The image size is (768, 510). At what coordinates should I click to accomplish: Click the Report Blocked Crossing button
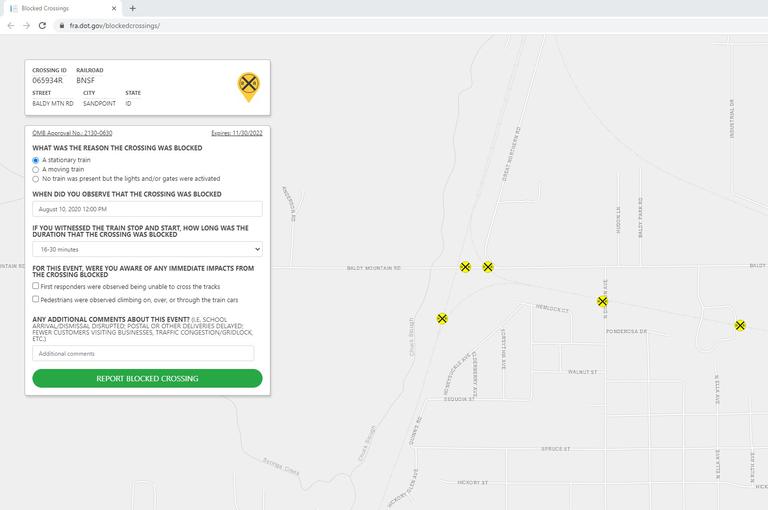[147, 379]
